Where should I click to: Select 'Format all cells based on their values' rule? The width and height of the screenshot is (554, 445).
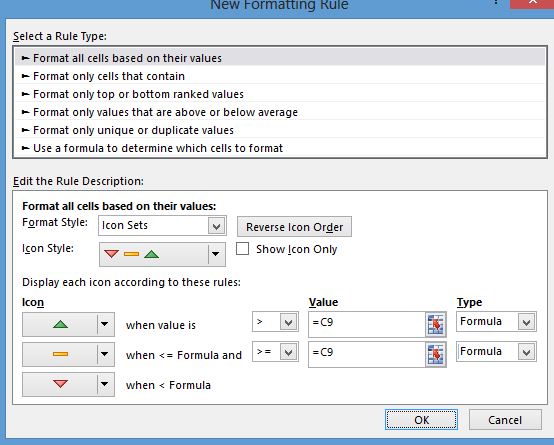(280, 58)
